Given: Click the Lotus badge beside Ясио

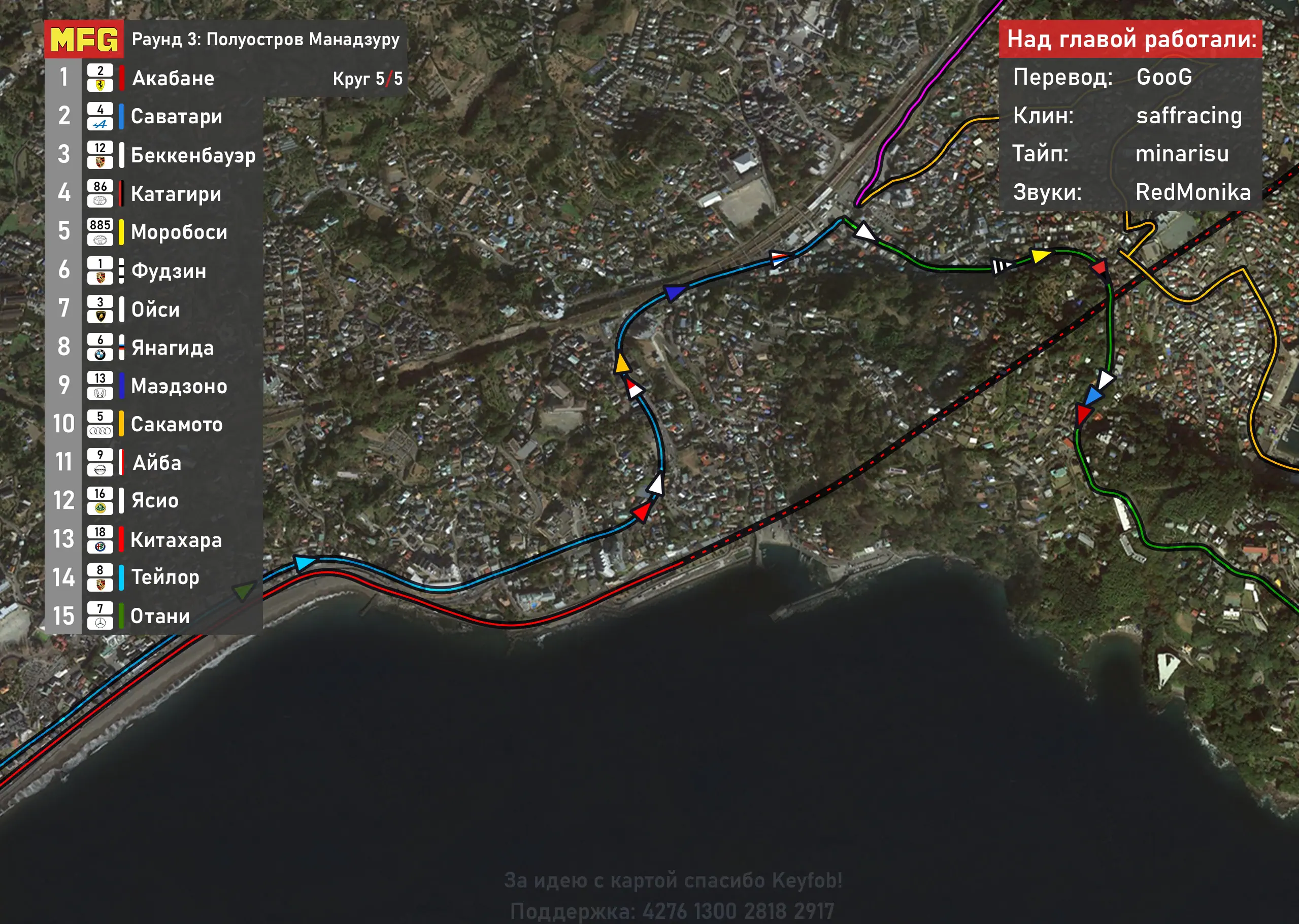Looking at the screenshot, I should coord(100,508).
